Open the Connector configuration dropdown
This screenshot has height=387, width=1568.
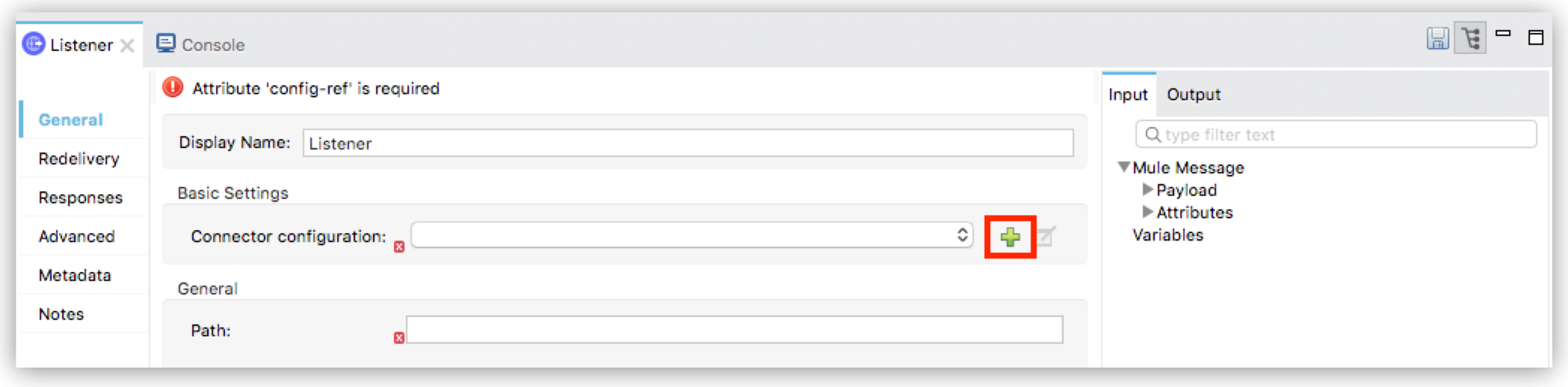point(691,235)
